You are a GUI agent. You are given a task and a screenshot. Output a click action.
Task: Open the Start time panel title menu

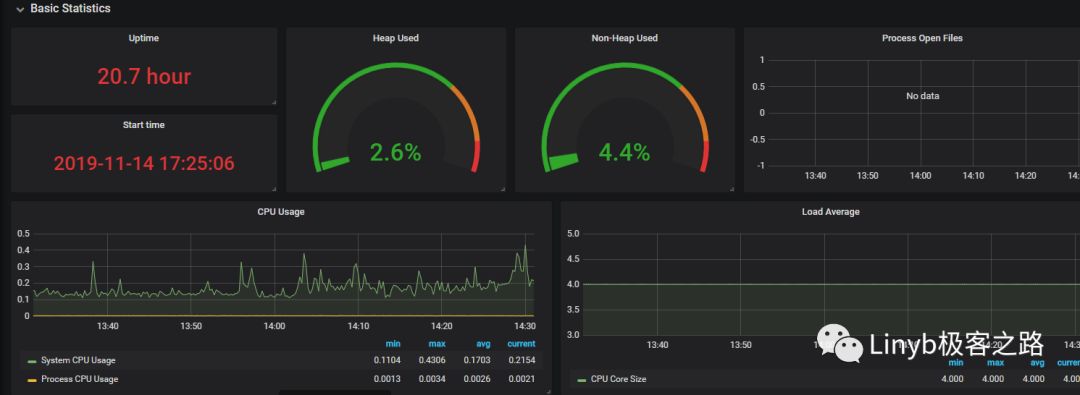[143, 125]
